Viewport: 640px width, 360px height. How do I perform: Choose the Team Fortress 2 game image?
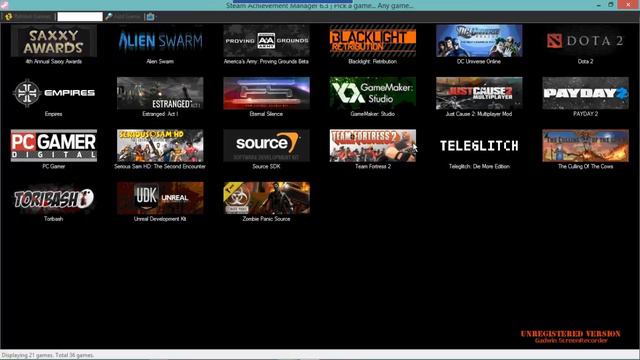373,146
